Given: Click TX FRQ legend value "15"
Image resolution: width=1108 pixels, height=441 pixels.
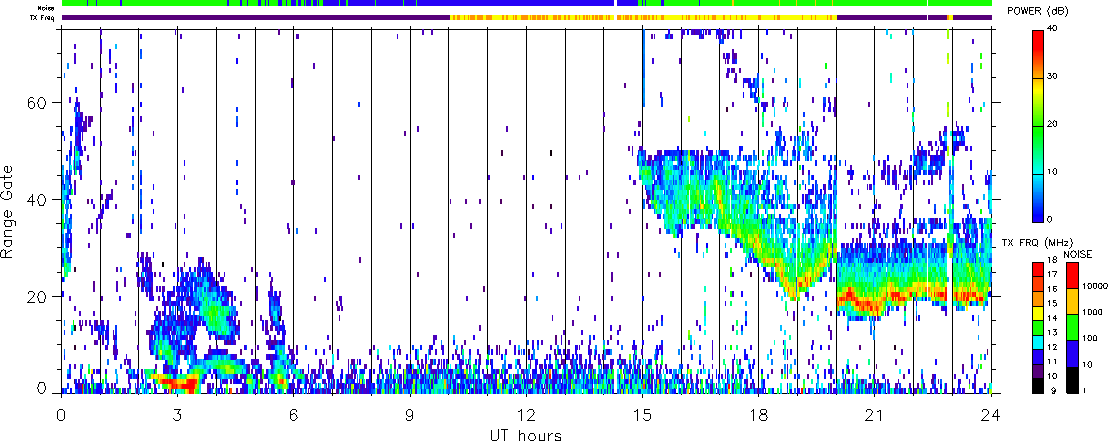Looking at the screenshot, I should [1052, 303].
